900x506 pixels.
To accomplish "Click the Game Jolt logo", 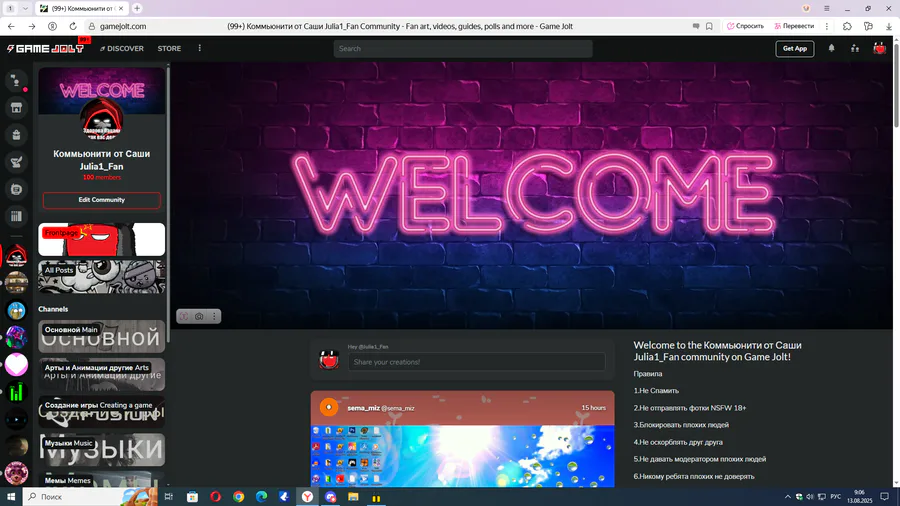I will click(x=45, y=49).
